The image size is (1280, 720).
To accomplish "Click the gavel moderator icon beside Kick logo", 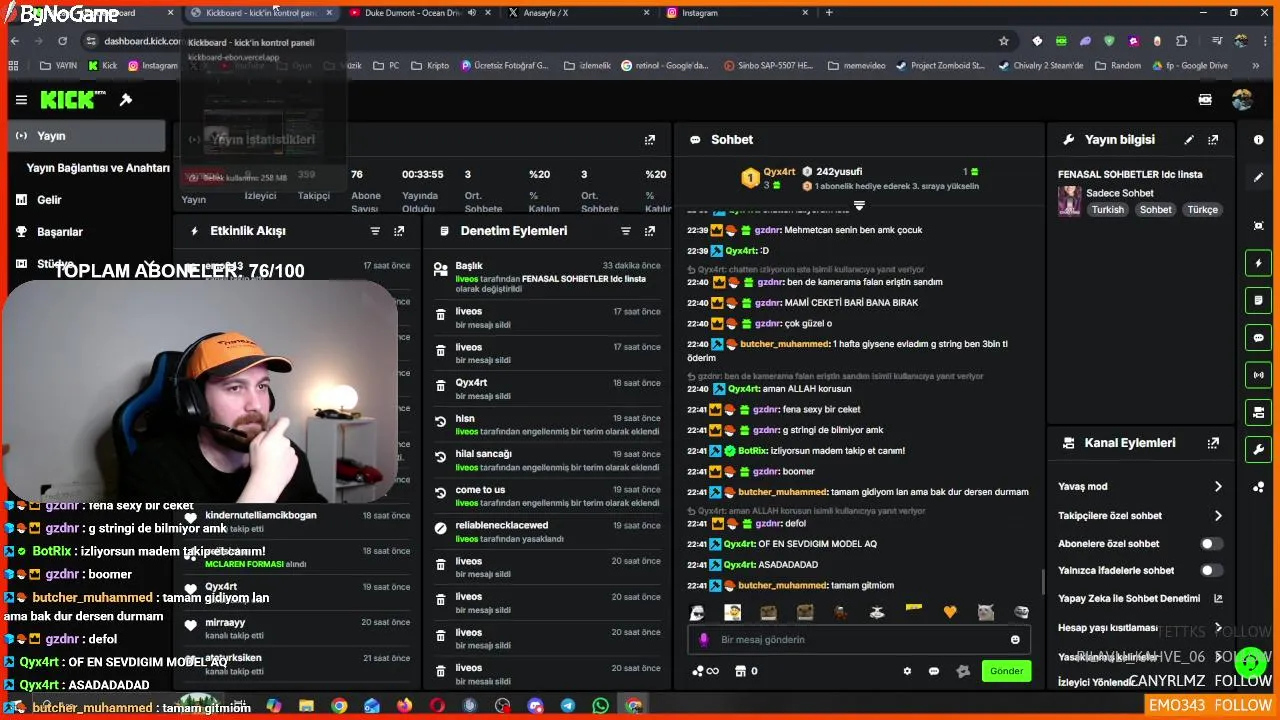I will pos(126,100).
